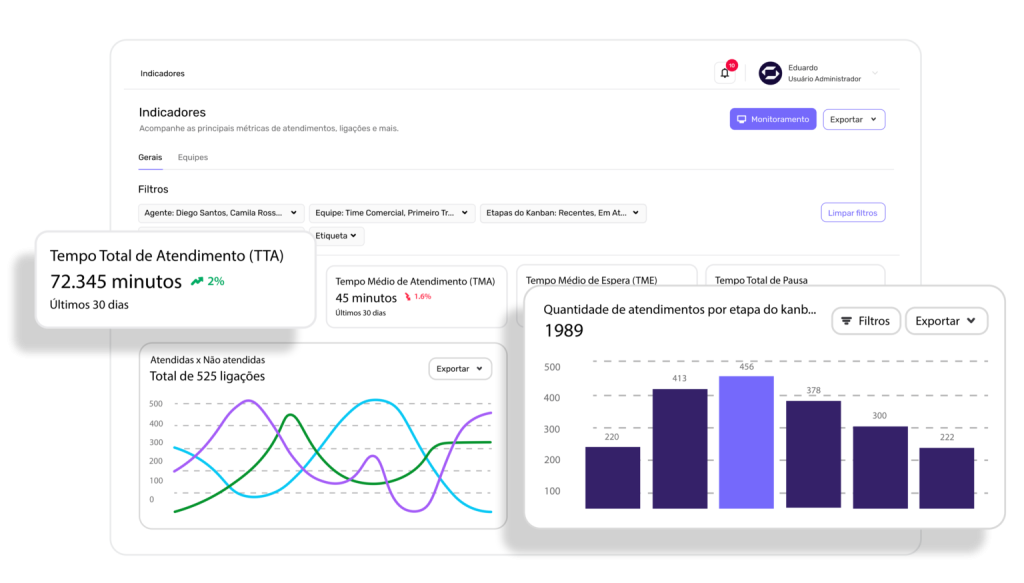The height and width of the screenshot is (583, 1024).
Task: Open the Etiqueta filter dropdown
Action: 337,236
